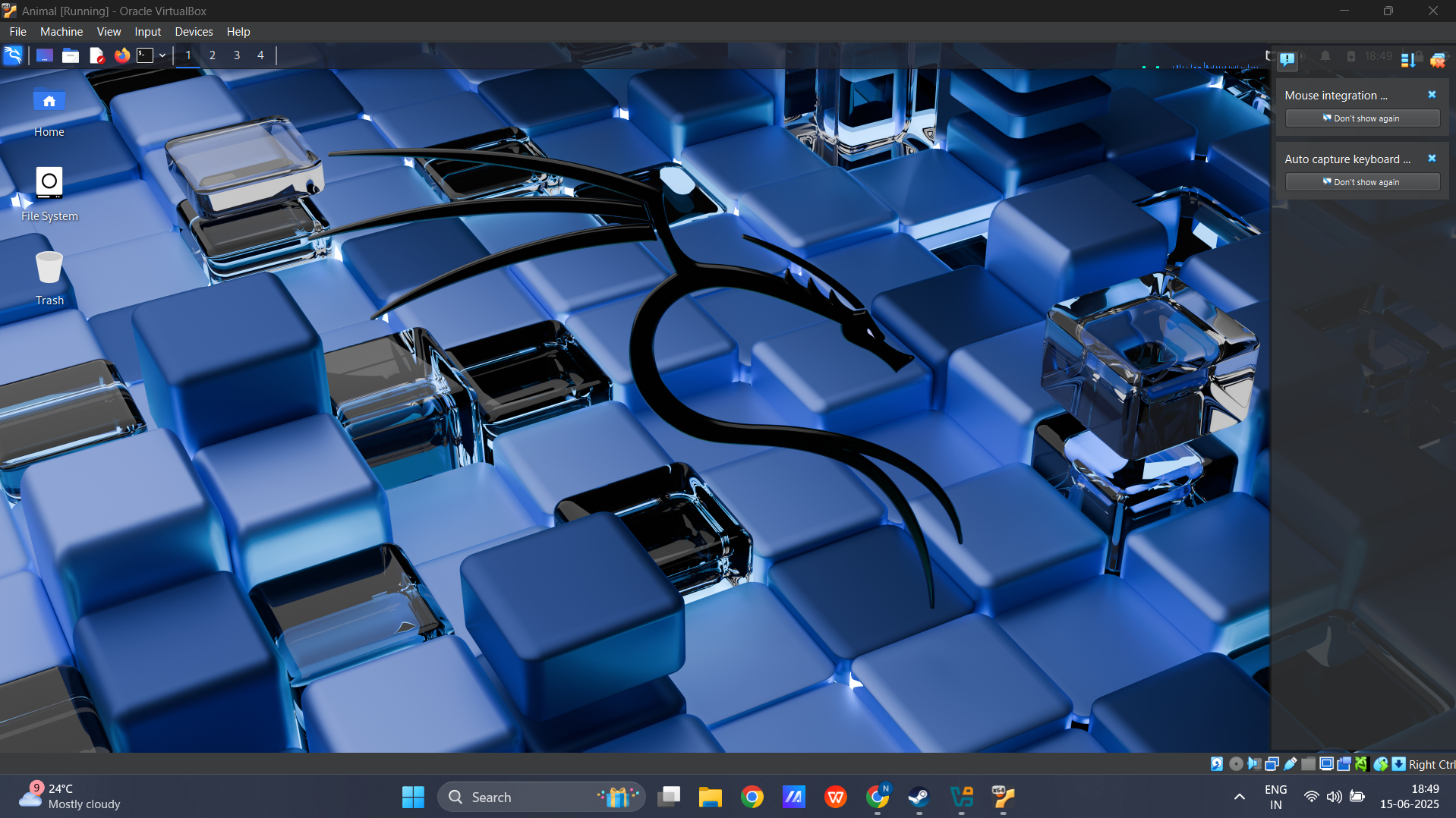The width and height of the screenshot is (1456, 818).
Task: Click Don't show again under Auto capture keyboard
Action: pos(1363,182)
